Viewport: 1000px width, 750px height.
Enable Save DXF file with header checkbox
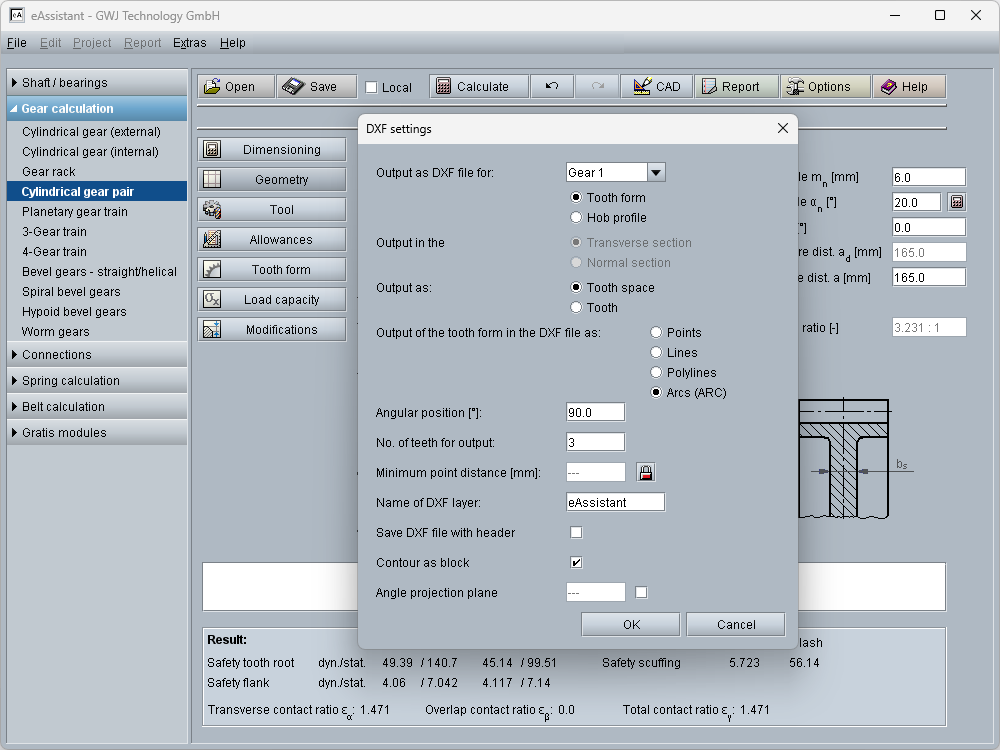[x=576, y=532]
